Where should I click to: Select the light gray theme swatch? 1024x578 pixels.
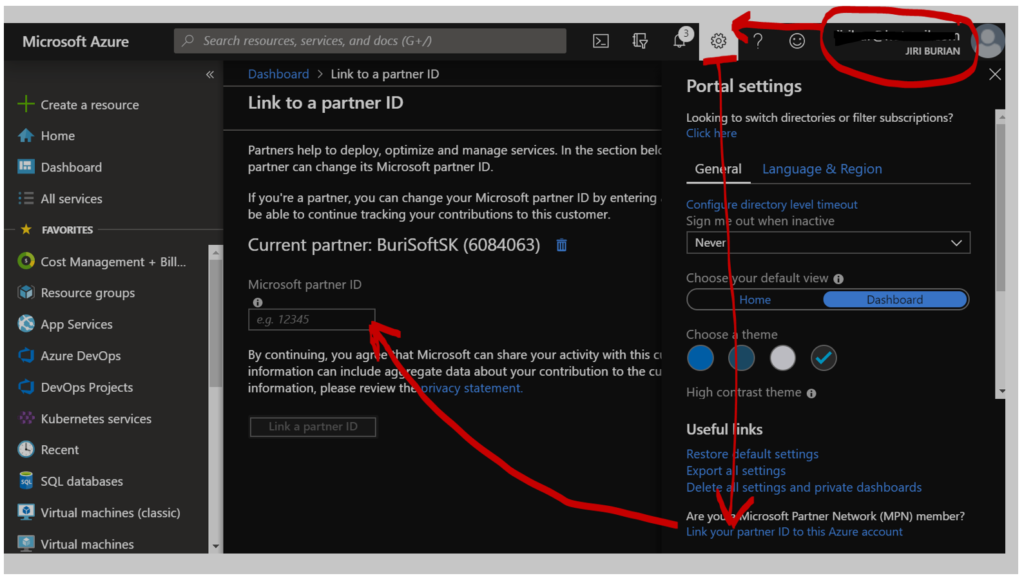pos(782,359)
